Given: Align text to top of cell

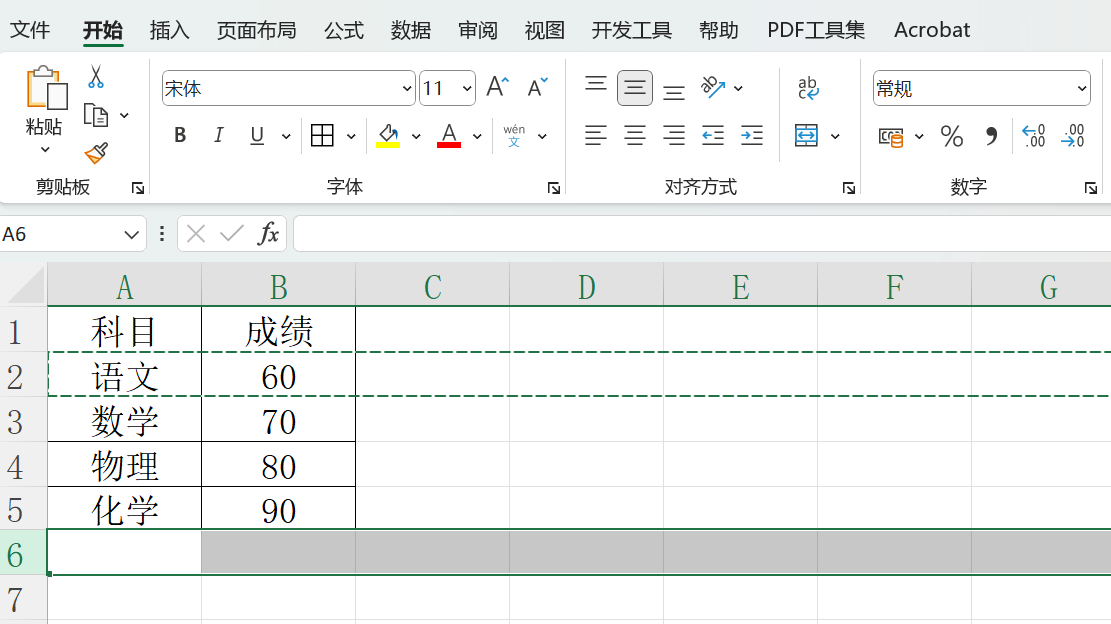Looking at the screenshot, I should pos(596,86).
